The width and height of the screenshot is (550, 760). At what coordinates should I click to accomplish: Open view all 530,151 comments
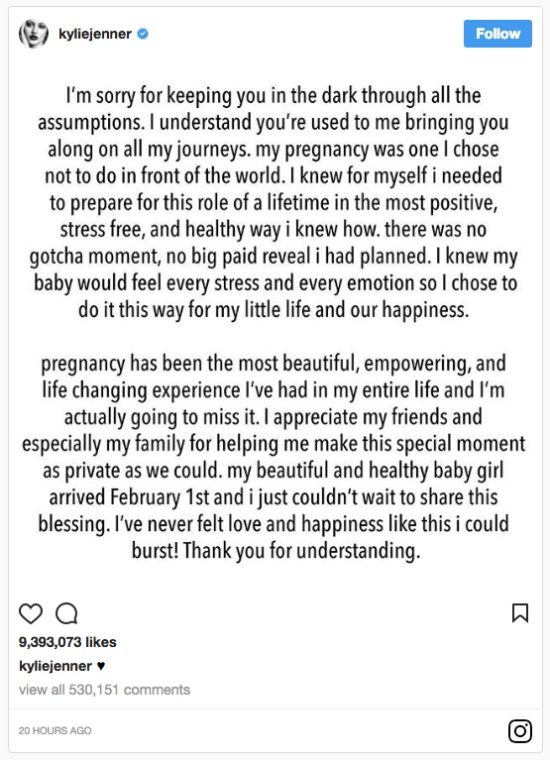104,690
